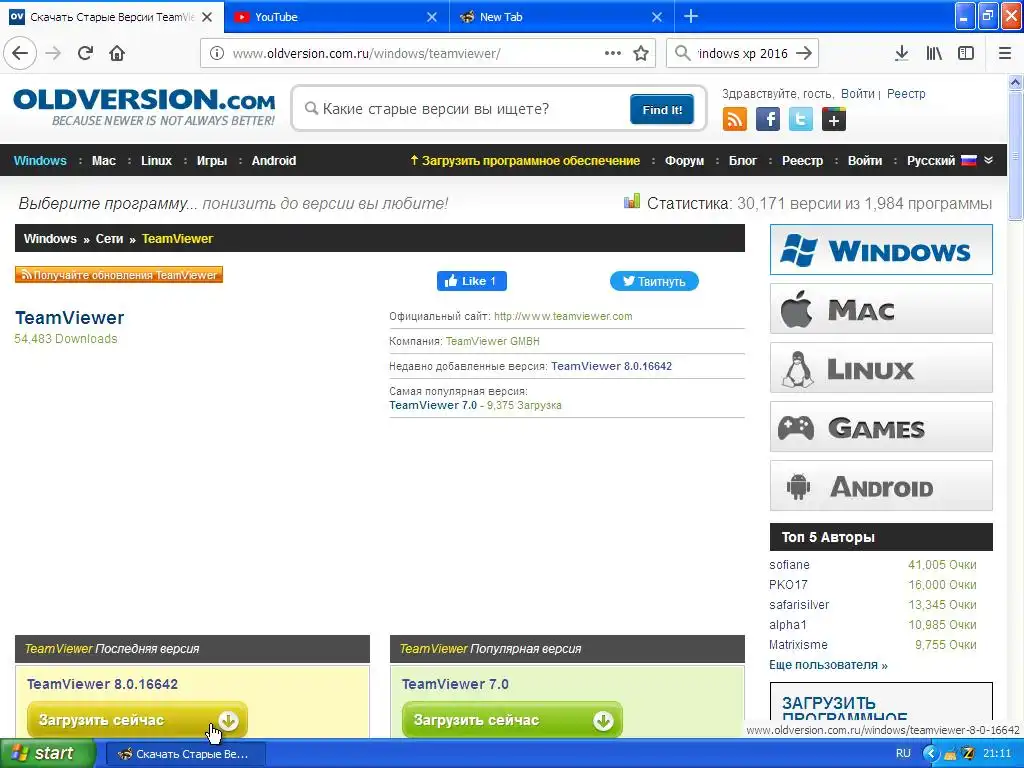1024x768 pixels.
Task: Submit search with the go arrow
Action: coord(805,54)
